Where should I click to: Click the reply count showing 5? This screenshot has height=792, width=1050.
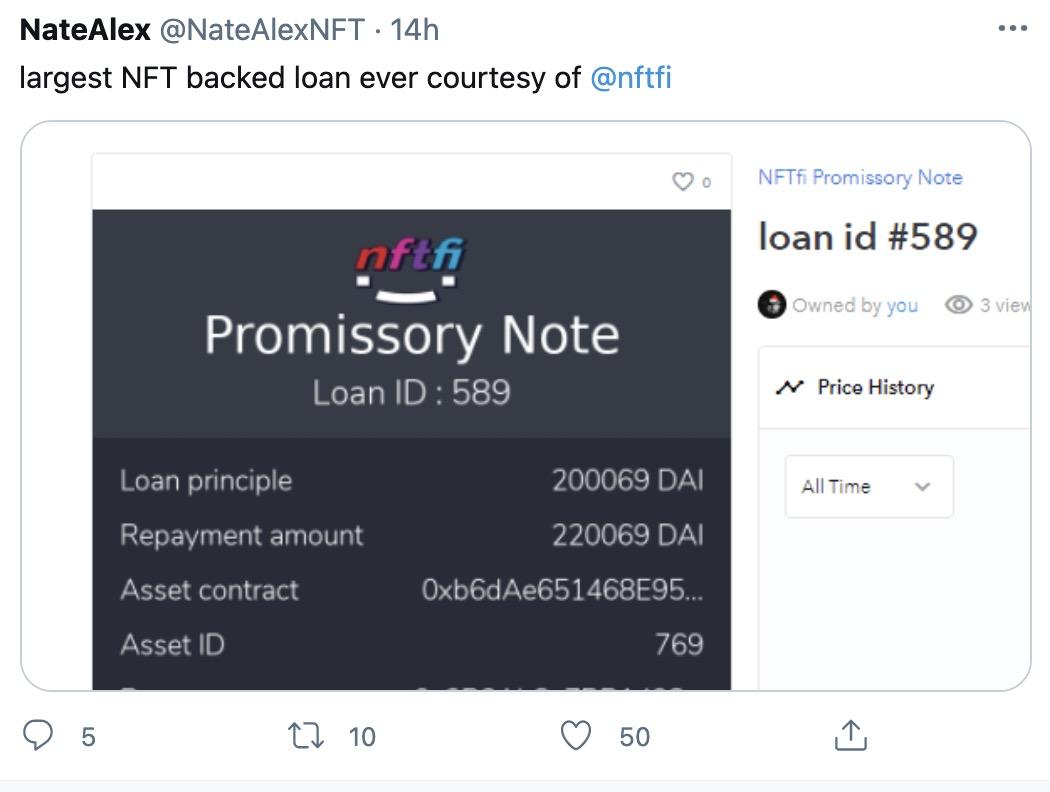click(88, 737)
